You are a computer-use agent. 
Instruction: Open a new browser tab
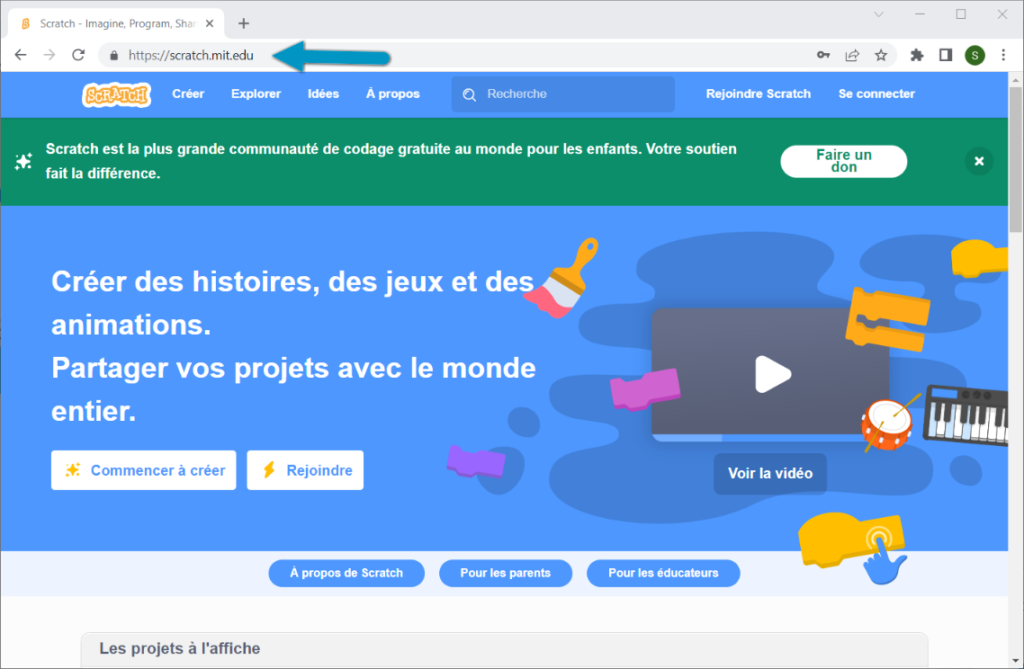244,23
